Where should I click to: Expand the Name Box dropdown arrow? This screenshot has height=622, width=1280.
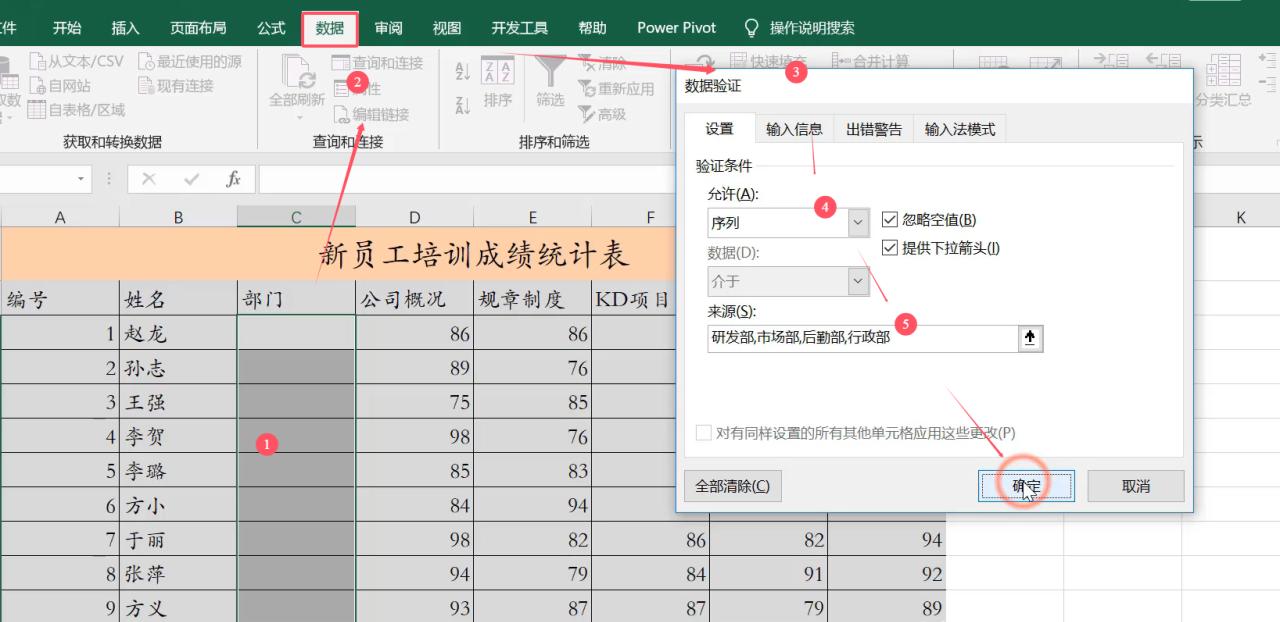[x=81, y=179]
